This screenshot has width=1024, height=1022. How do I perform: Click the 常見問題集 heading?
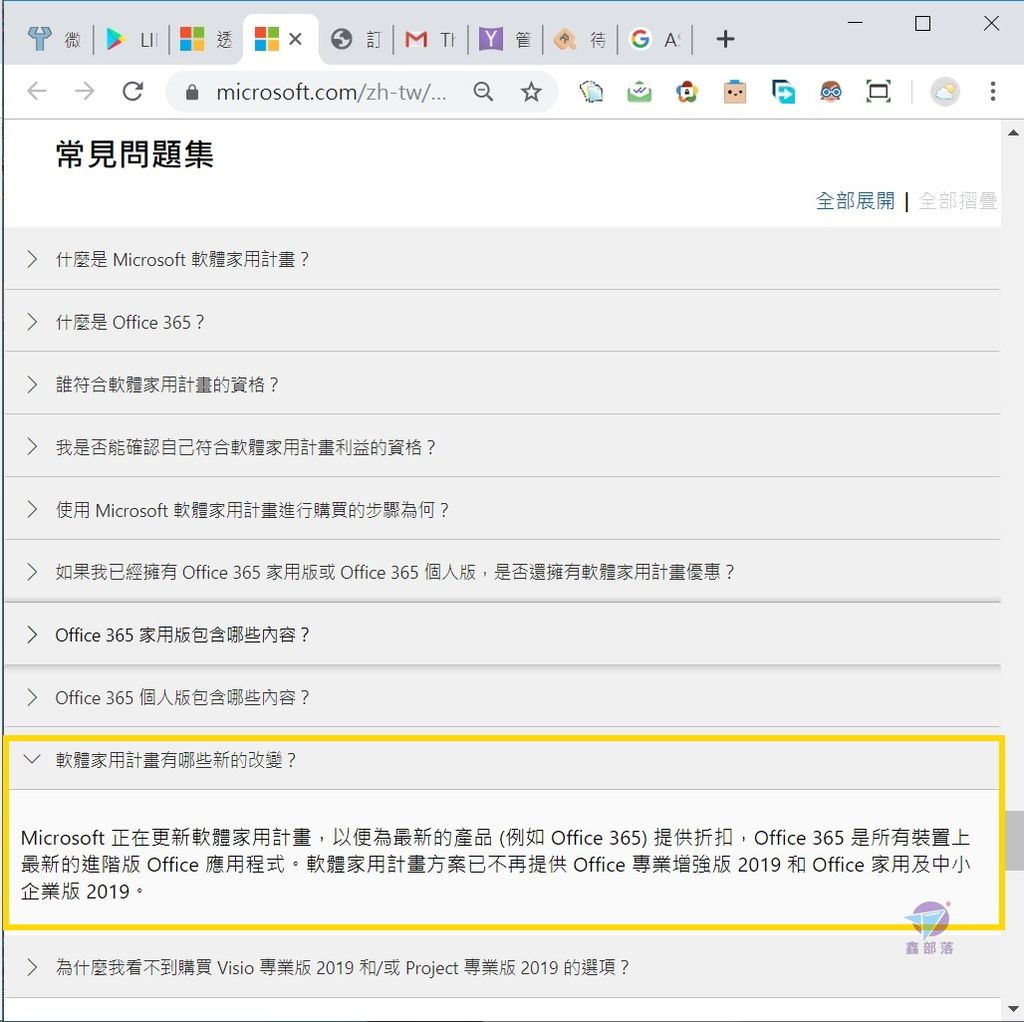pos(135,155)
